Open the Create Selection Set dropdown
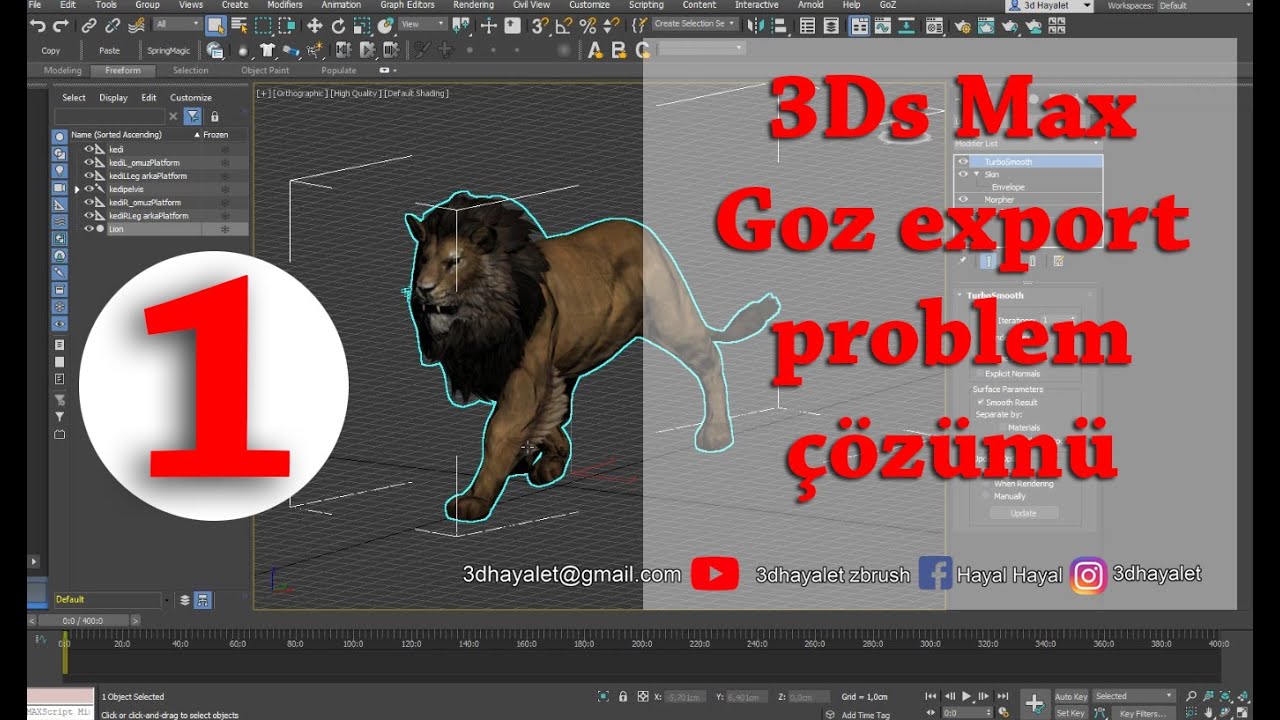1280x720 pixels. [x=695, y=24]
